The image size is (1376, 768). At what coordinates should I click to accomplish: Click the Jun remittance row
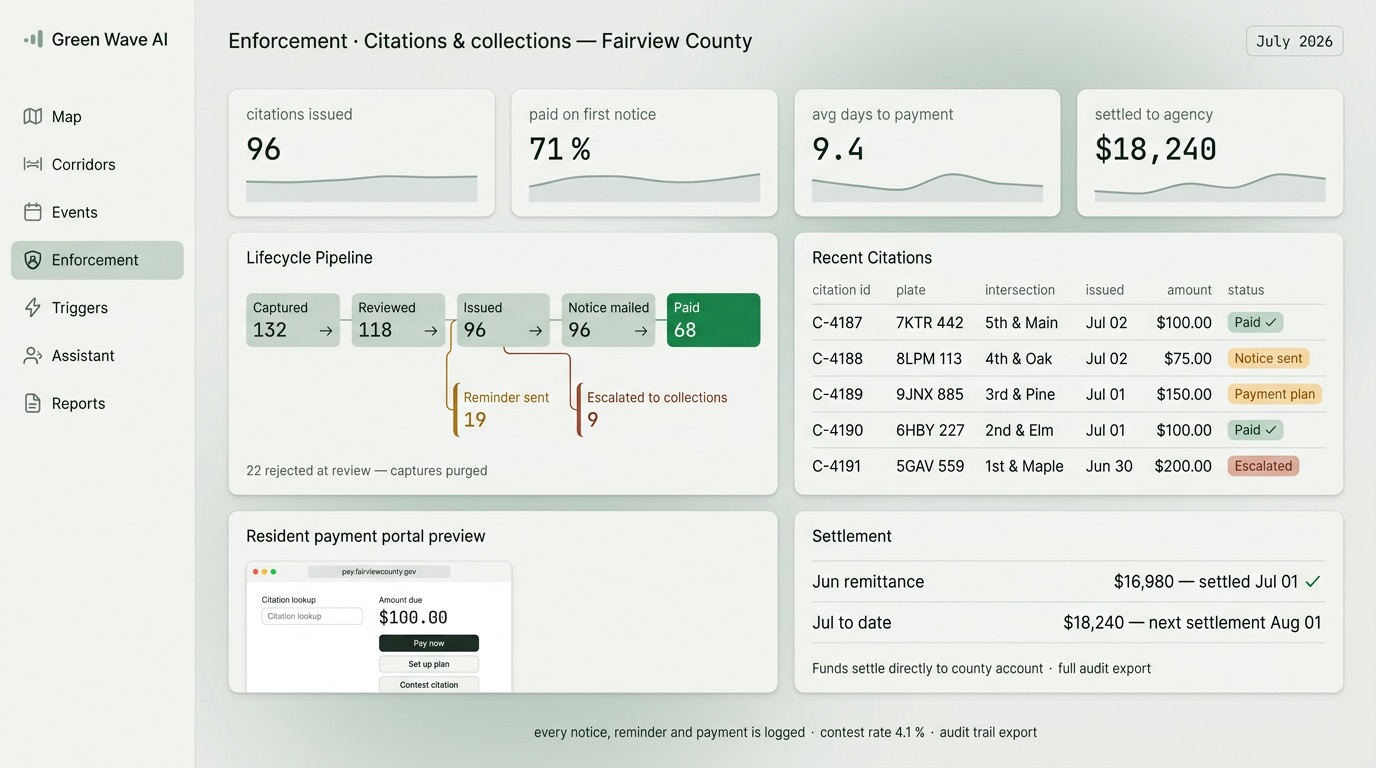pos(1068,581)
